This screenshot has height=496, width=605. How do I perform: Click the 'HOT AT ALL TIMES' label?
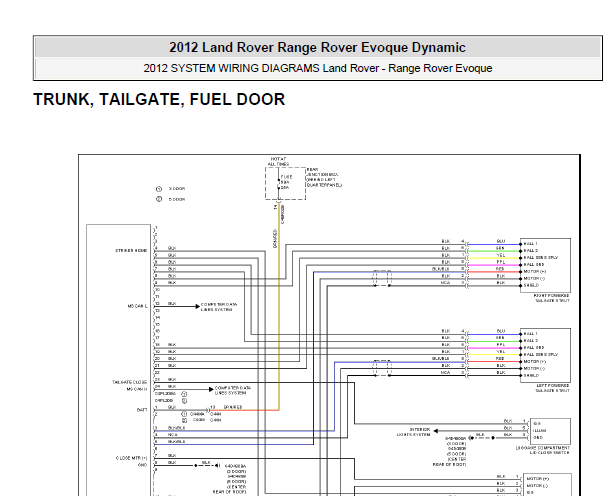[279, 161]
